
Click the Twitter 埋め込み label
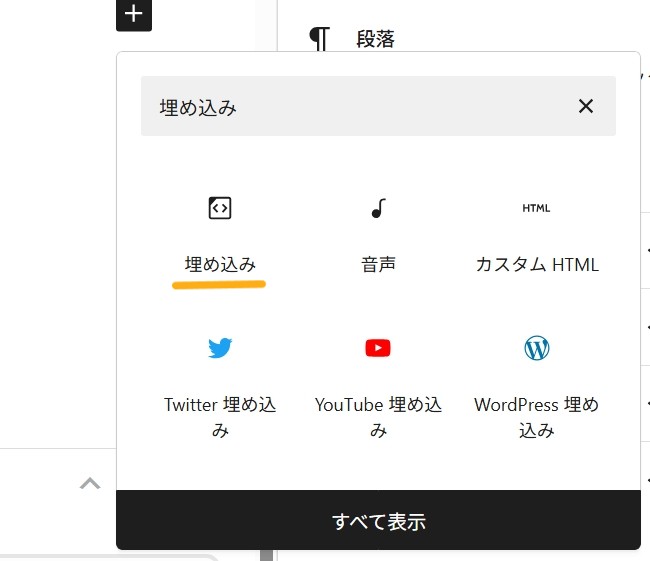[220, 417]
